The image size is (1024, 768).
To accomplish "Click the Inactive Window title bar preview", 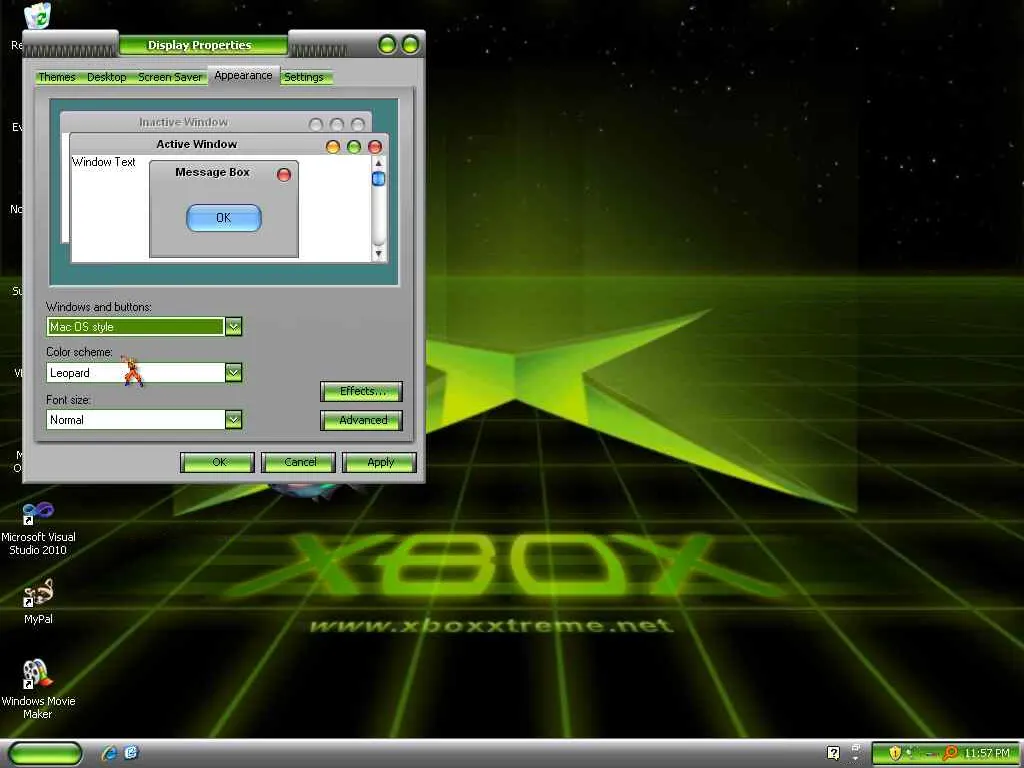I will (216, 122).
